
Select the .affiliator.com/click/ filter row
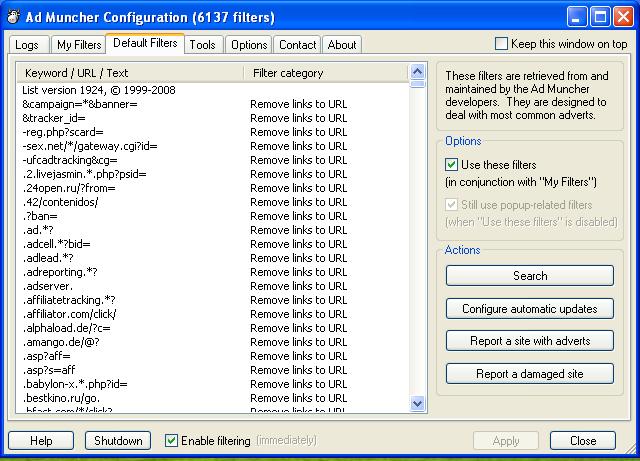(x=212, y=314)
